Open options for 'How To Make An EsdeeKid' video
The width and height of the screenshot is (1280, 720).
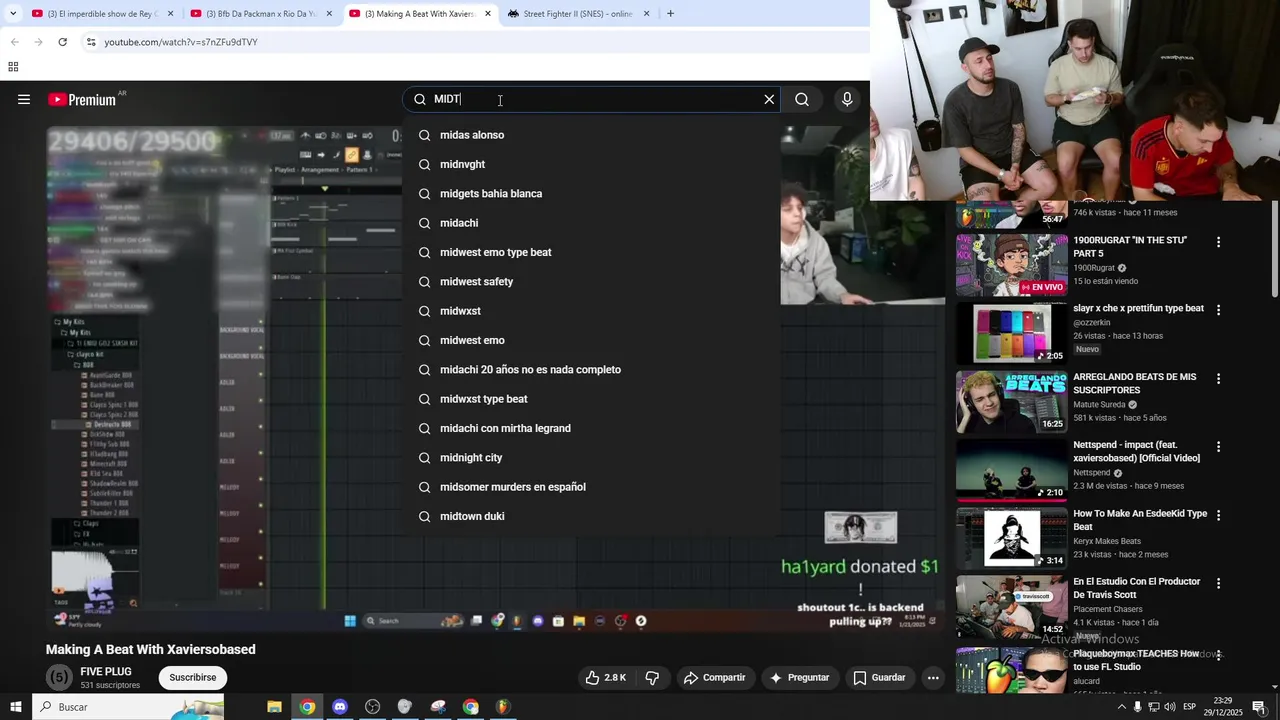pos(1218,515)
